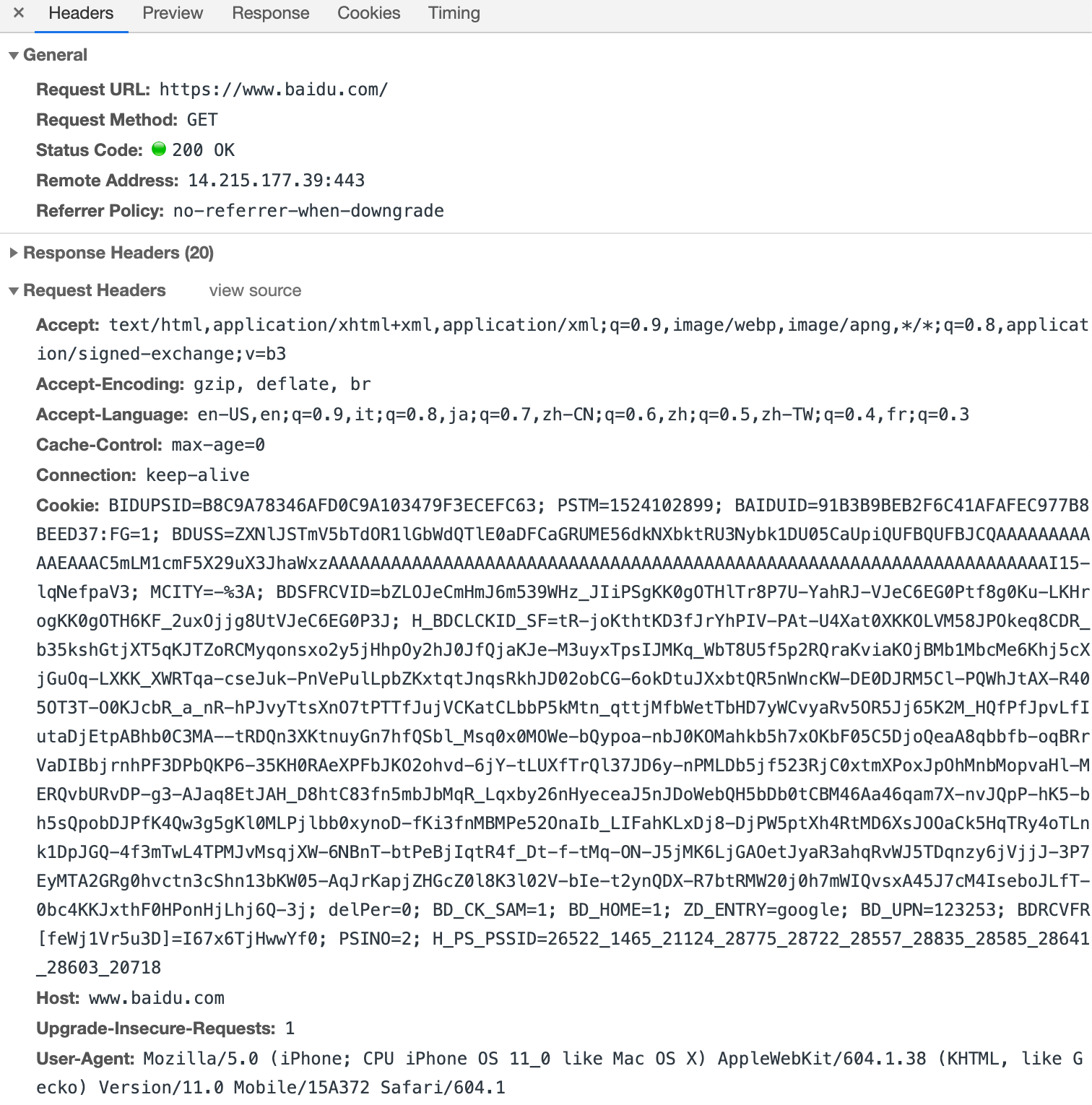
Task: Click the Connection keep-alive value
Action: 197,475
